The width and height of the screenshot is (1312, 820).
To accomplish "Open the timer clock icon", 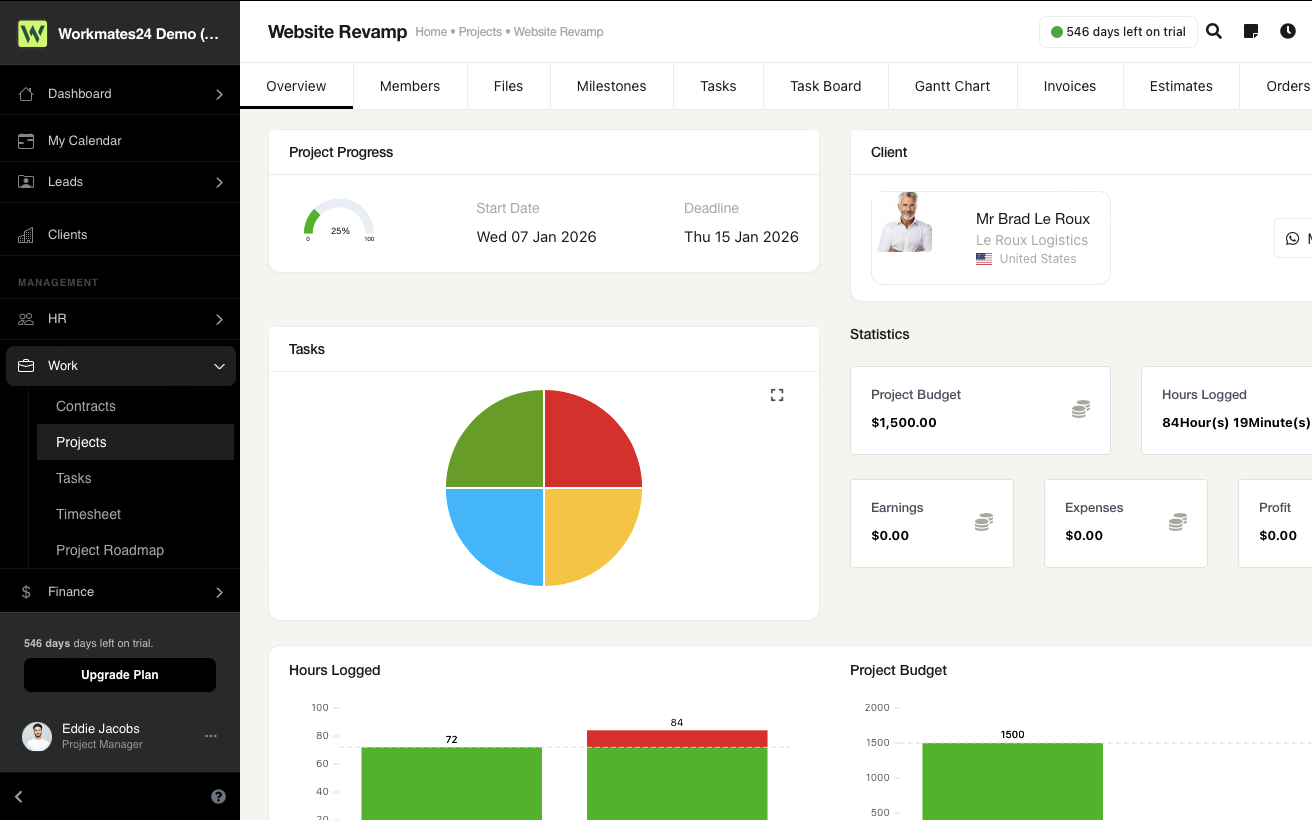I will click(x=1288, y=31).
